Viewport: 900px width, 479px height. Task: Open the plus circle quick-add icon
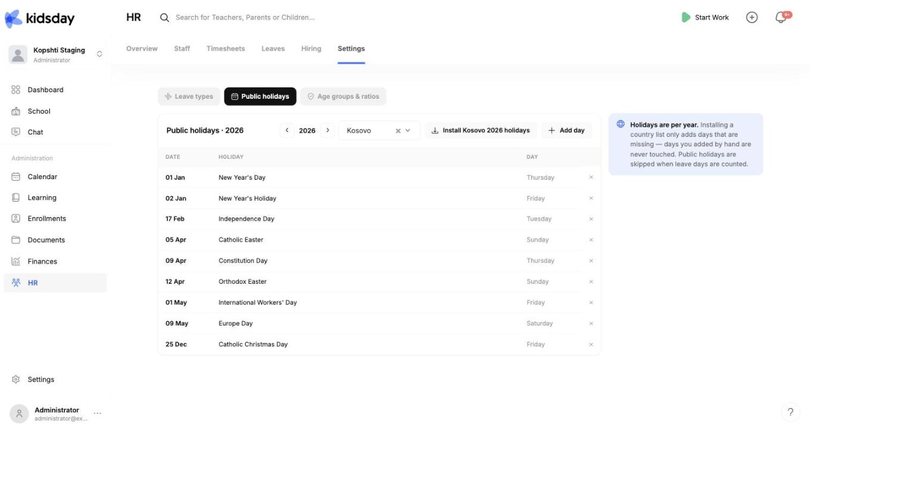[x=751, y=17]
